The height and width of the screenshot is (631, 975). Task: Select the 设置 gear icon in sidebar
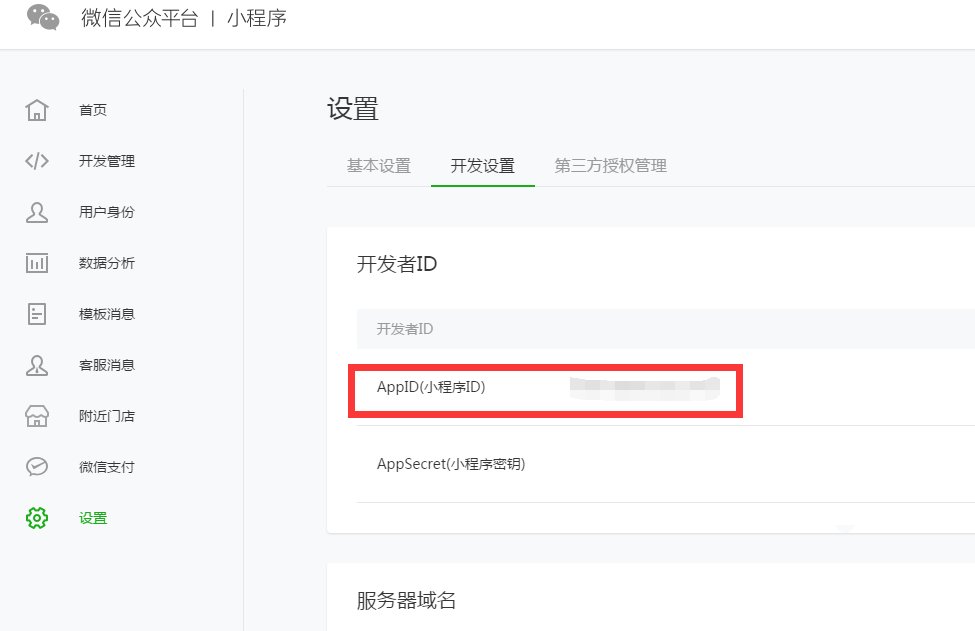(x=36, y=518)
